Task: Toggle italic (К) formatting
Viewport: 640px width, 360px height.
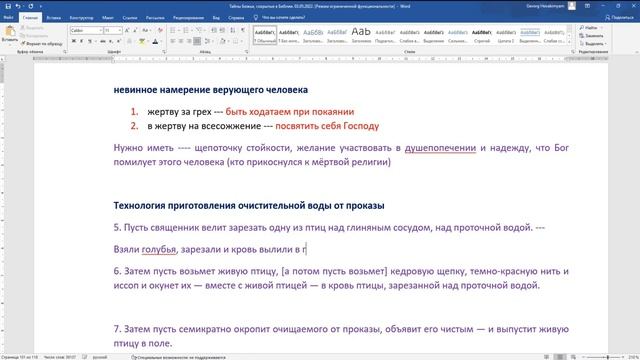Action: 82,41
